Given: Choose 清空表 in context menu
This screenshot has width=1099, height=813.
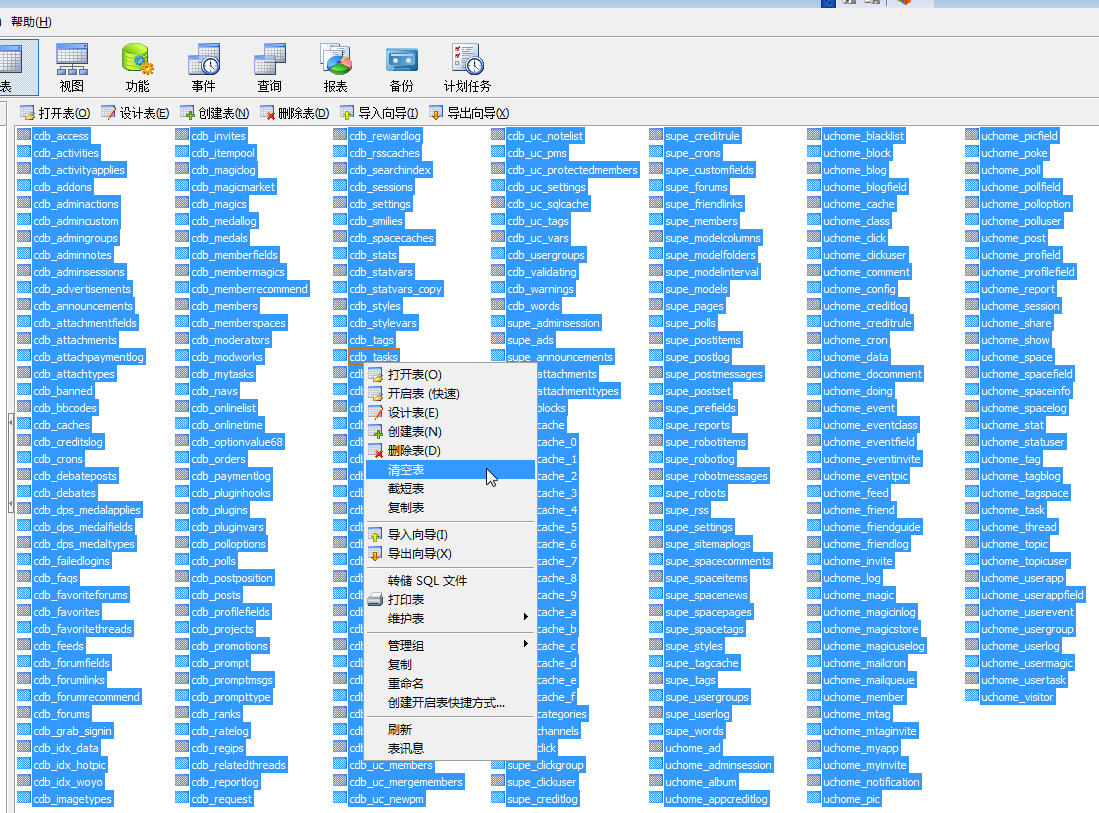Looking at the screenshot, I should 406,470.
